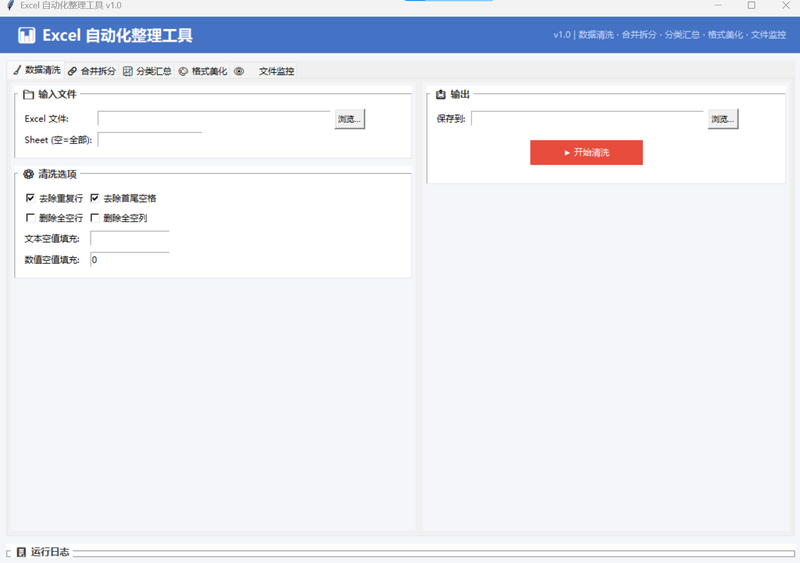Click the 清洗选项 section label
800x563 pixels.
point(57,174)
